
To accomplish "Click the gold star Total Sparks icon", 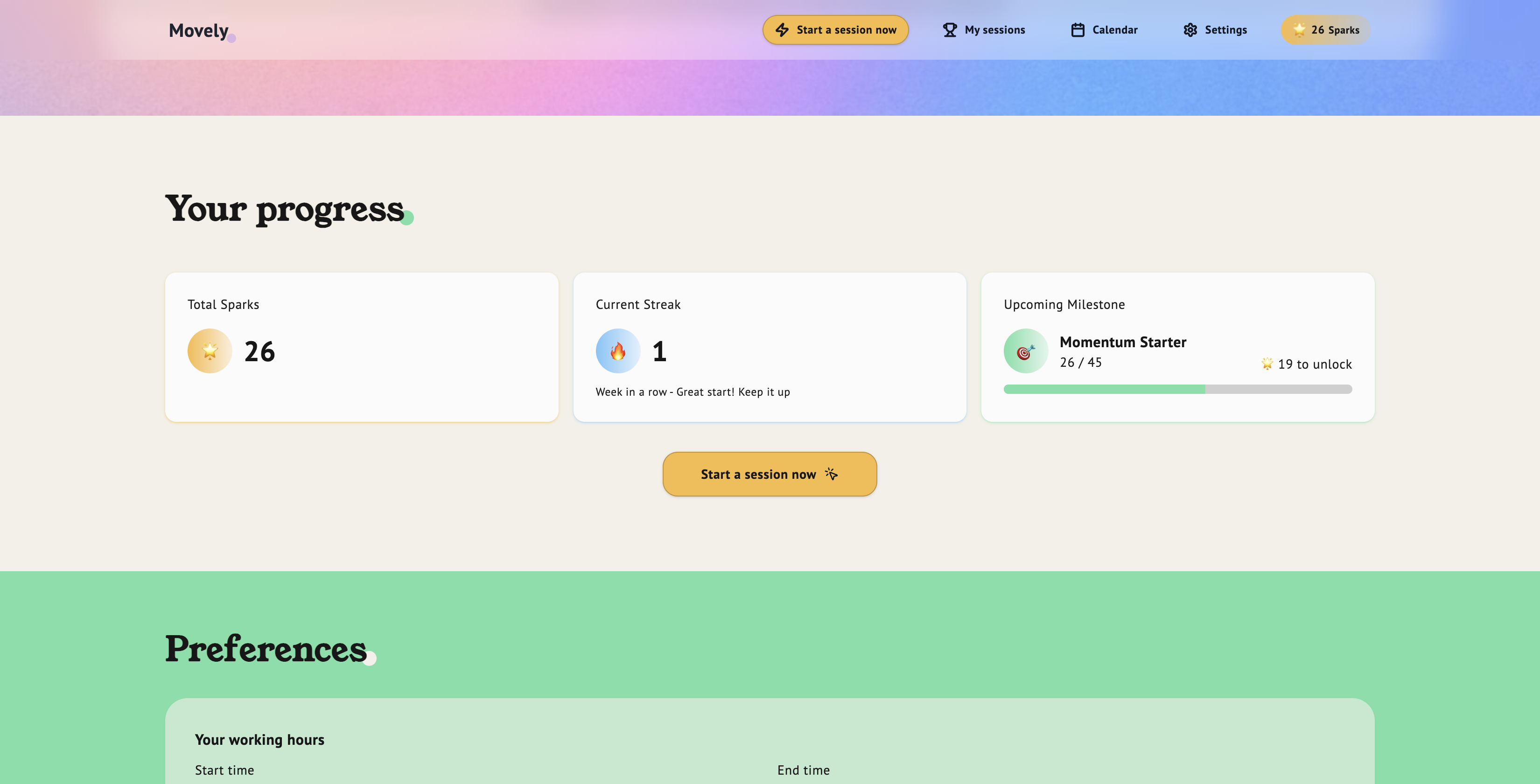I will 210,351.
